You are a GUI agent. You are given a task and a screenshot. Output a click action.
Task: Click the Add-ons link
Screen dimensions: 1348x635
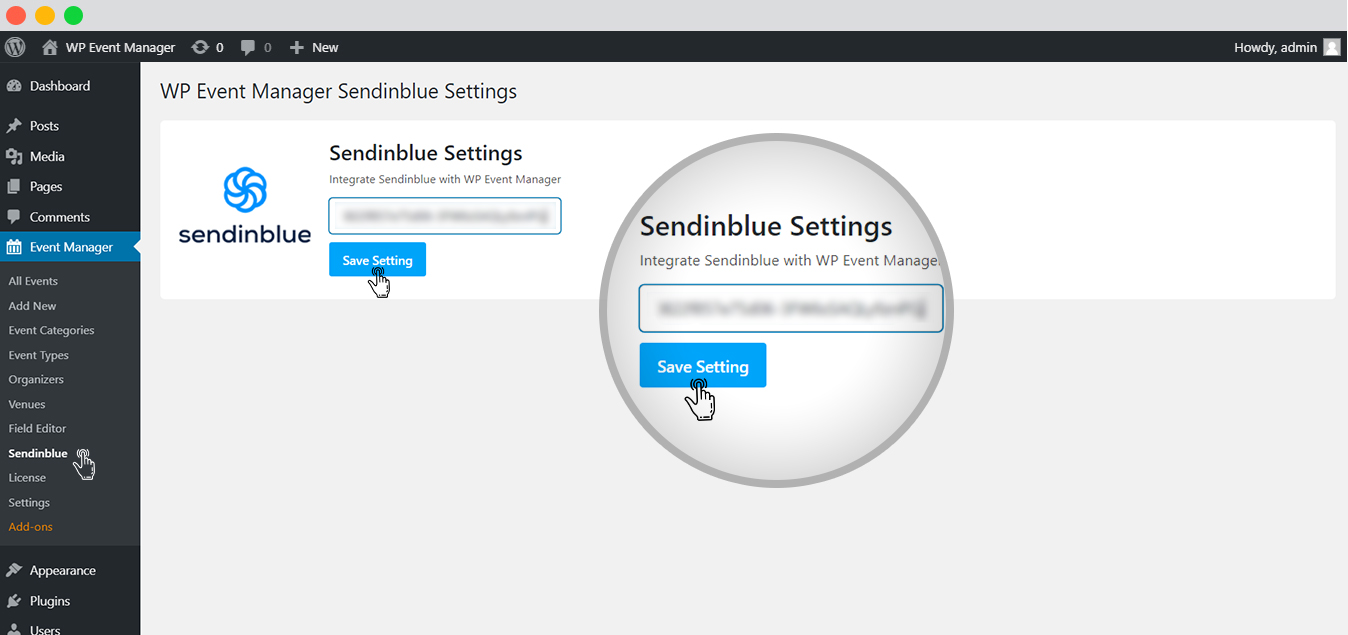[x=30, y=526]
